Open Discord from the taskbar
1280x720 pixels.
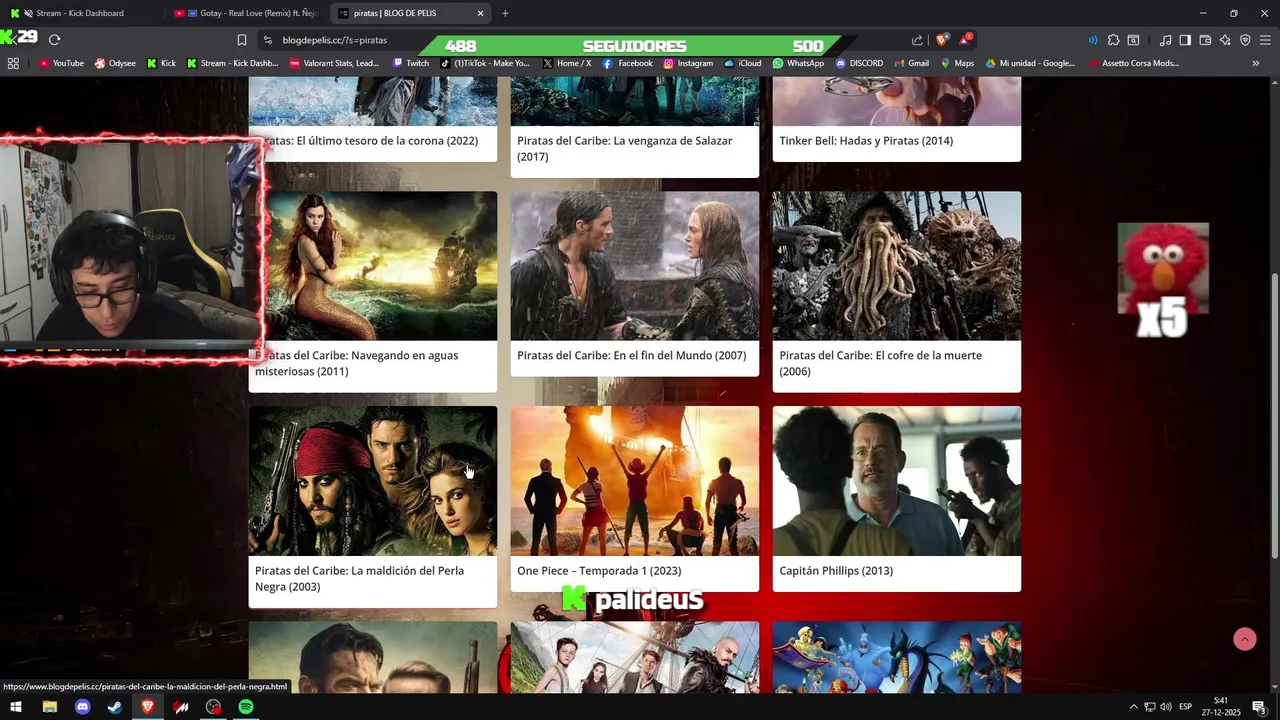pyautogui.click(x=82, y=707)
